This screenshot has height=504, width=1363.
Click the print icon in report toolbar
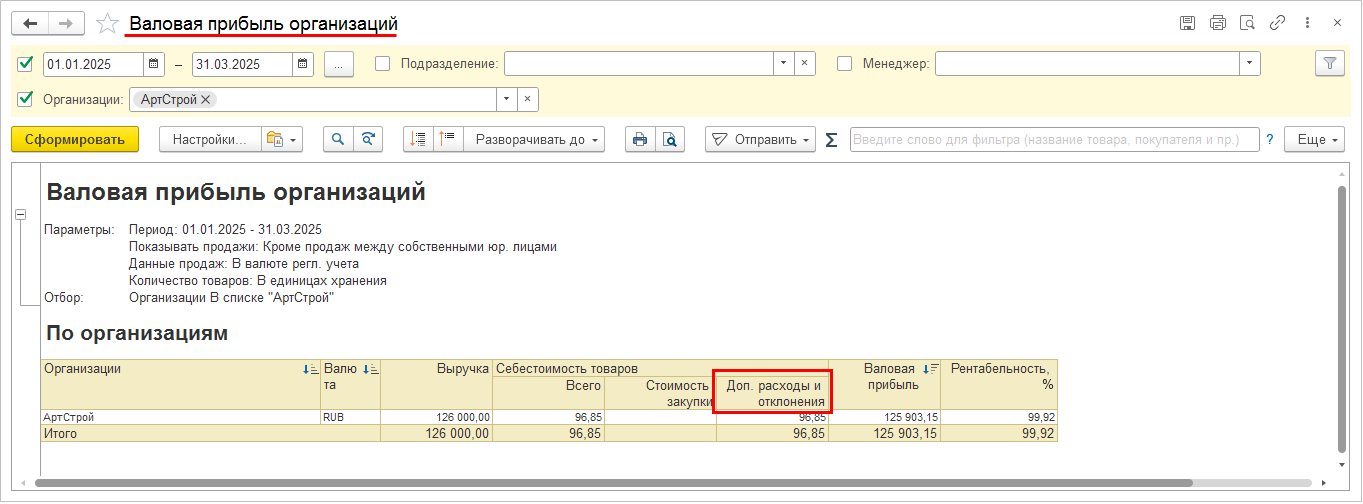click(640, 140)
